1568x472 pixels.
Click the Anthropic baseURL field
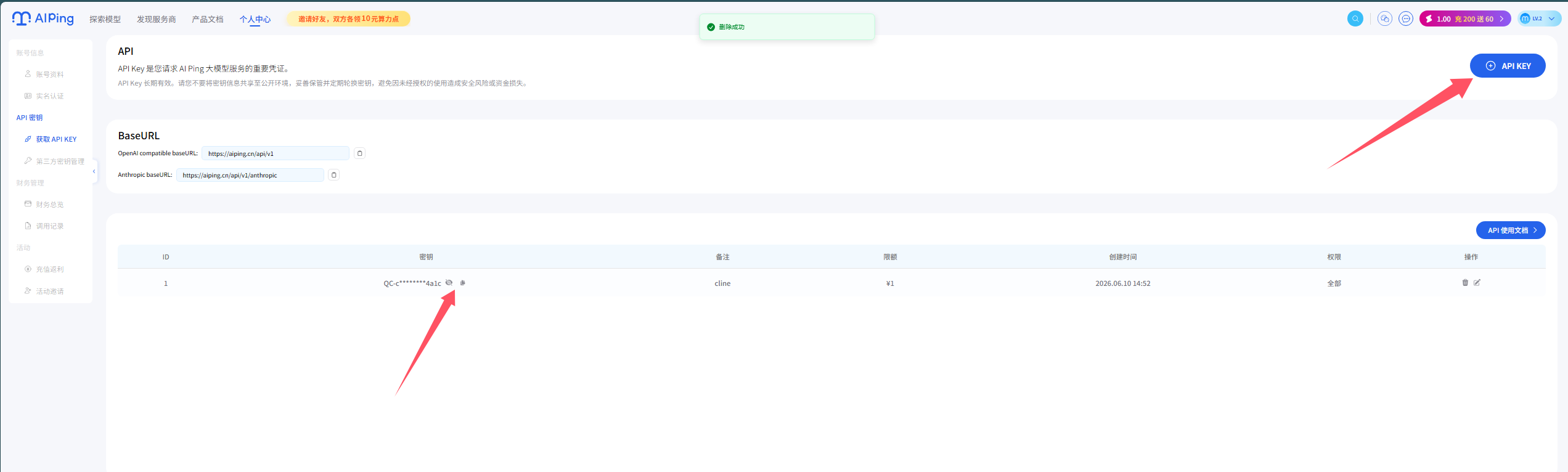click(250, 175)
